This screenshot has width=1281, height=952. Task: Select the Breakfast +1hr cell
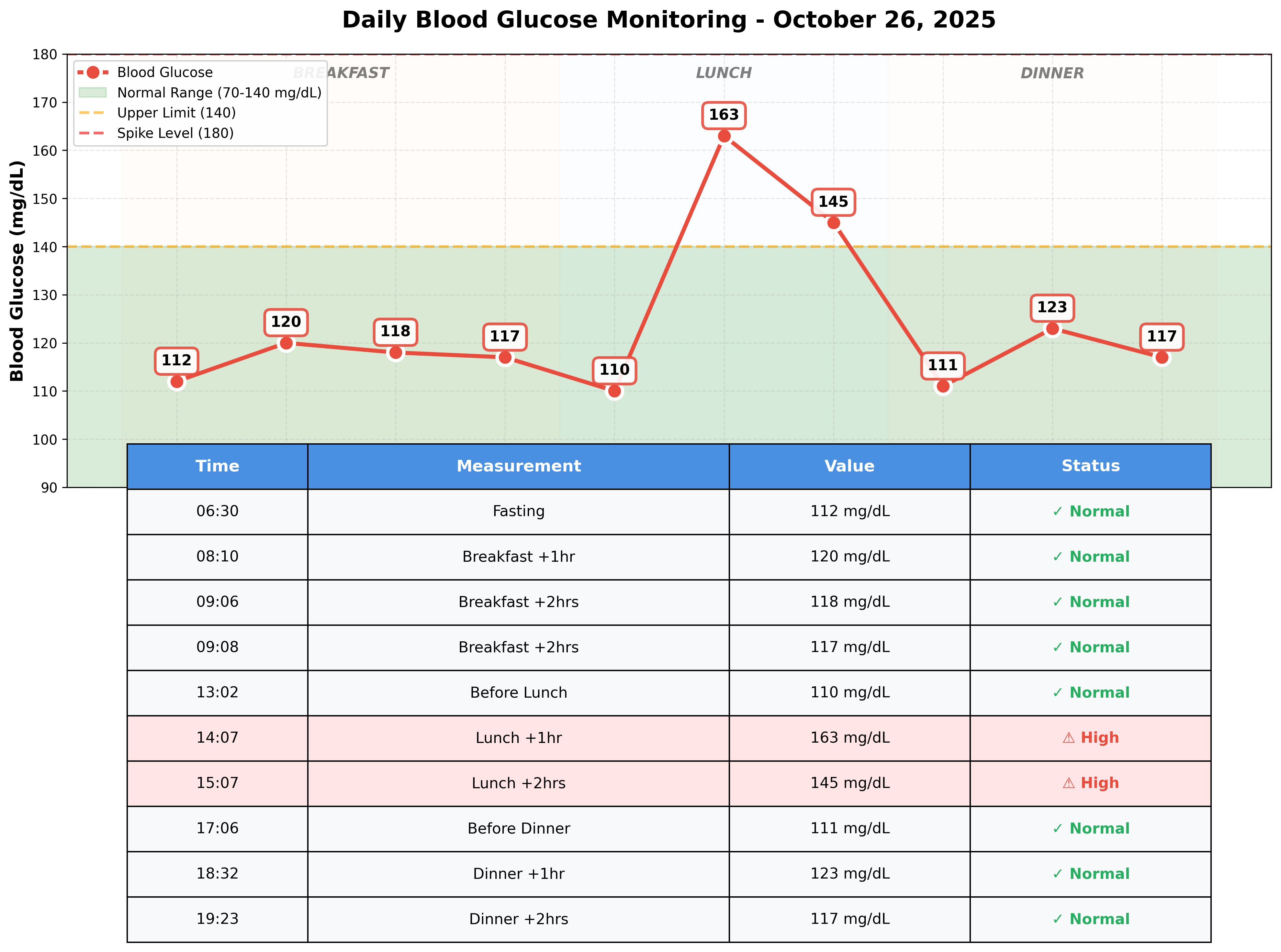pyautogui.click(x=518, y=557)
